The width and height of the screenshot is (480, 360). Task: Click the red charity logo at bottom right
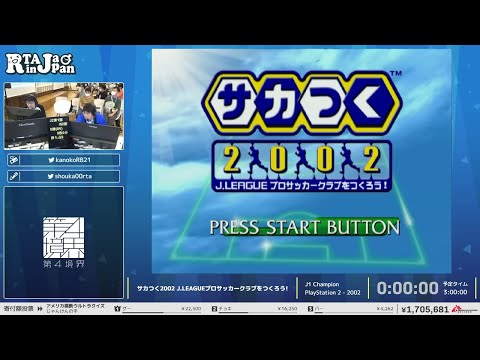(x=465, y=309)
